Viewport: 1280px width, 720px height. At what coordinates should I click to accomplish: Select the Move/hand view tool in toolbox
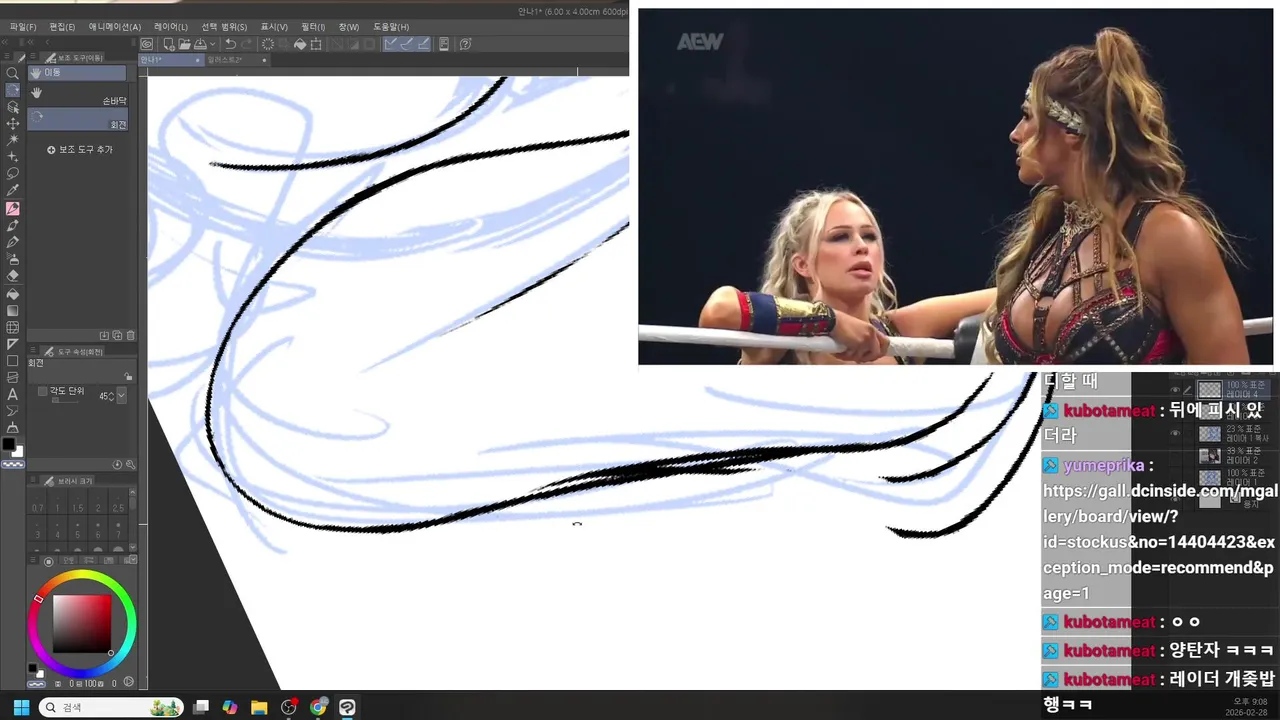pos(13,90)
